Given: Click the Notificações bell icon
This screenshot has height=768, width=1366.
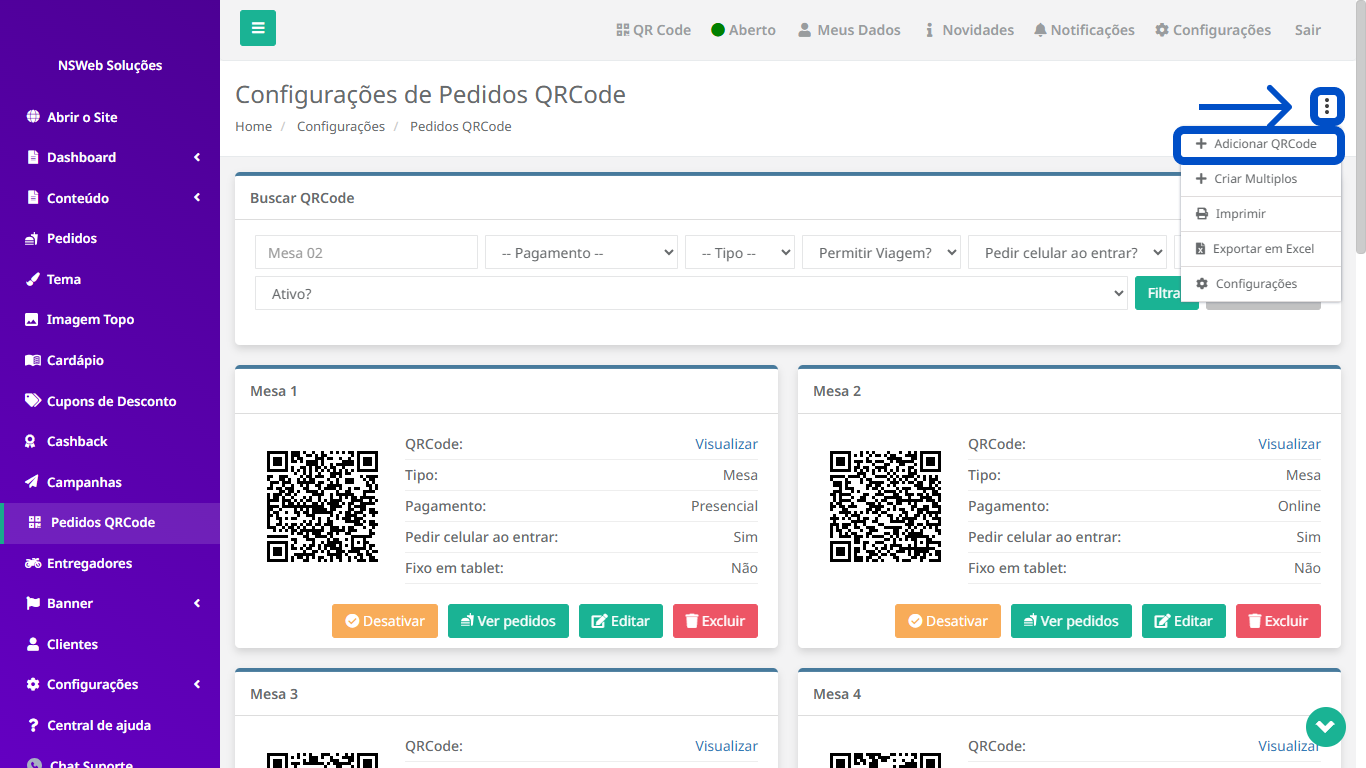Looking at the screenshot, I should pos(1041,30).
